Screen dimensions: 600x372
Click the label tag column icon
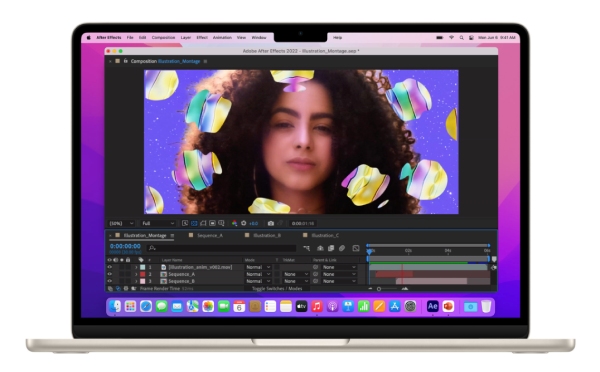pos(141,260)
